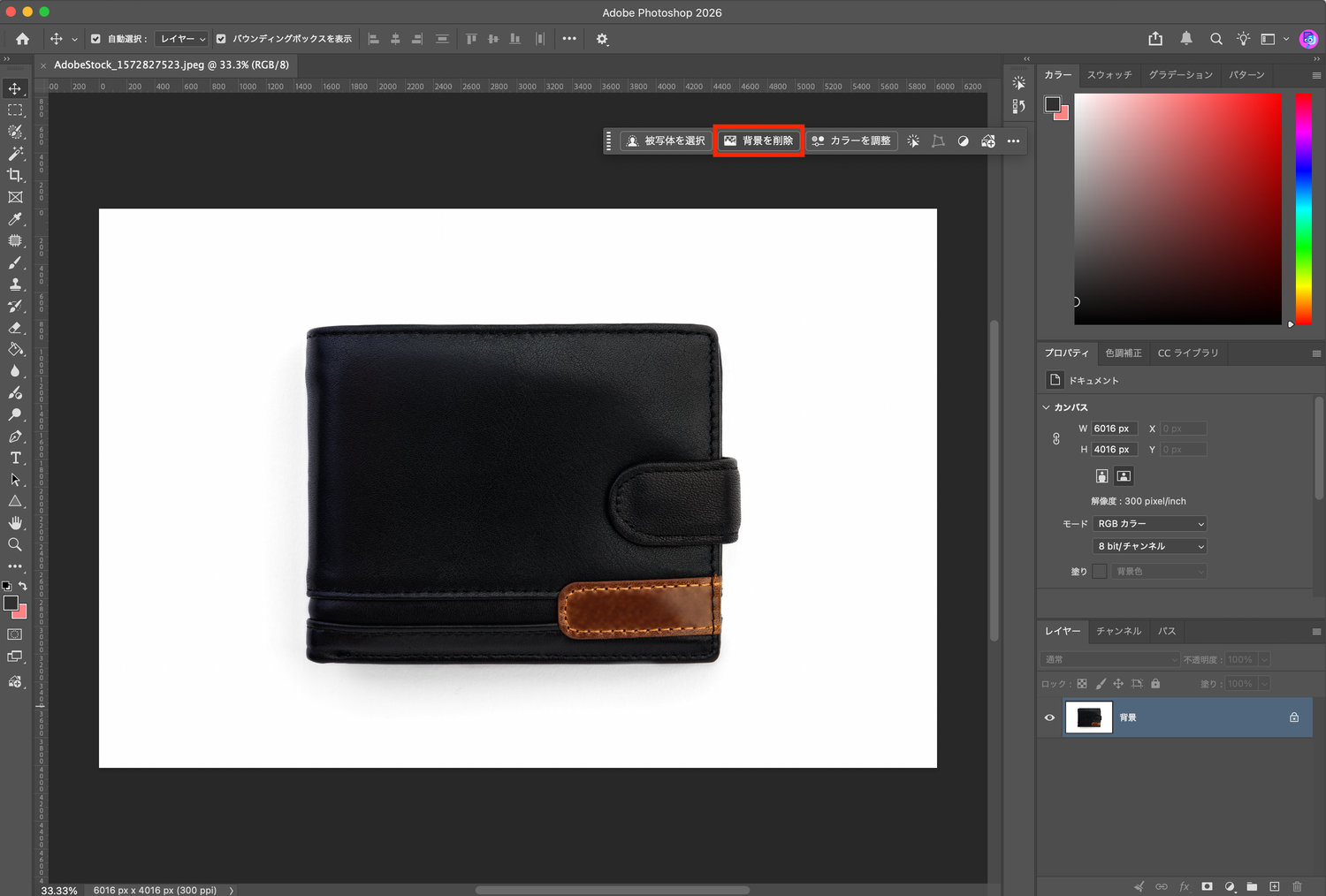
Task: Select the Zoom magnifier tool
Action: pos(15,544)
